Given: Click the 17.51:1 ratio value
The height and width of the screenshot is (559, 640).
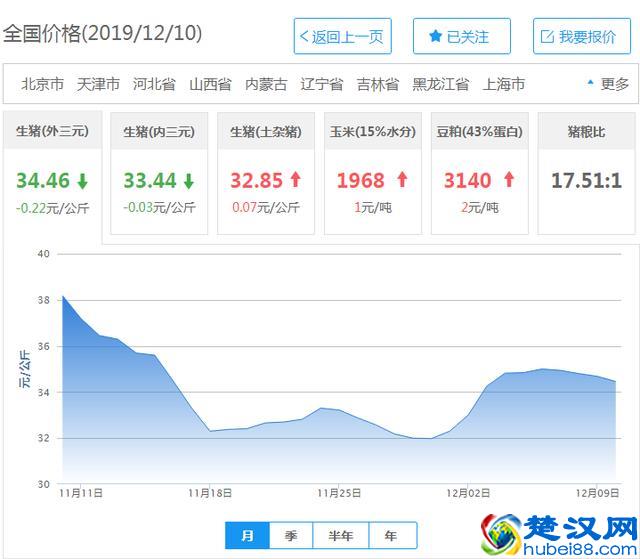Looking at the screenshot, I should (x=587, y=180).
